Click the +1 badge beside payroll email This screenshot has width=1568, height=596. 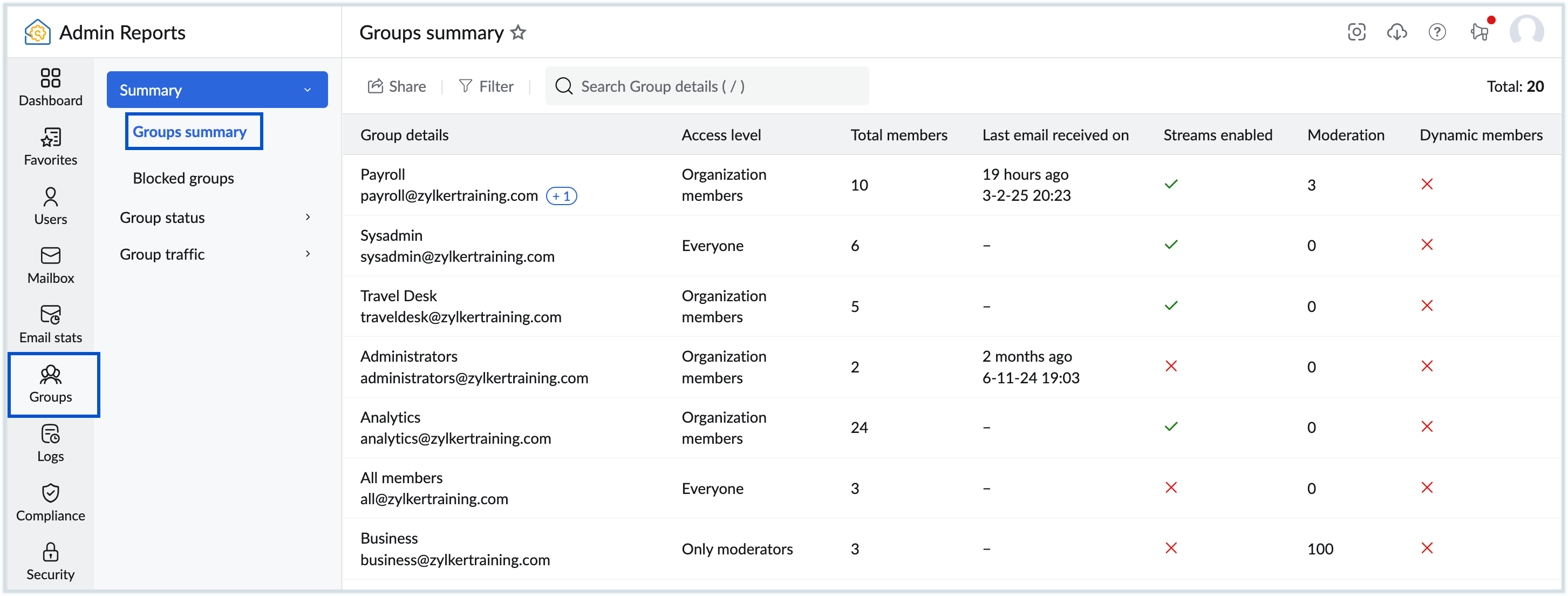tap(561, 196)
